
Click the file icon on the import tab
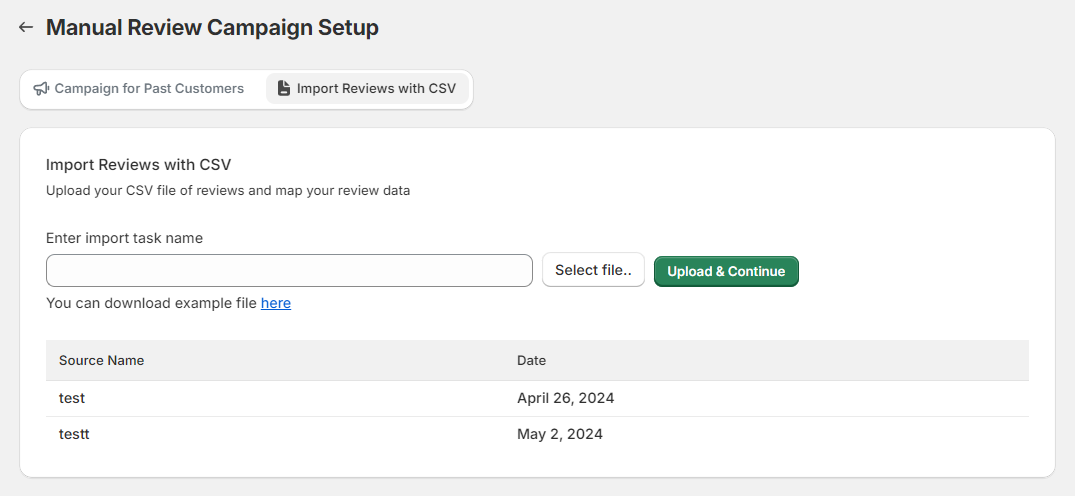[x=284, y=89]
